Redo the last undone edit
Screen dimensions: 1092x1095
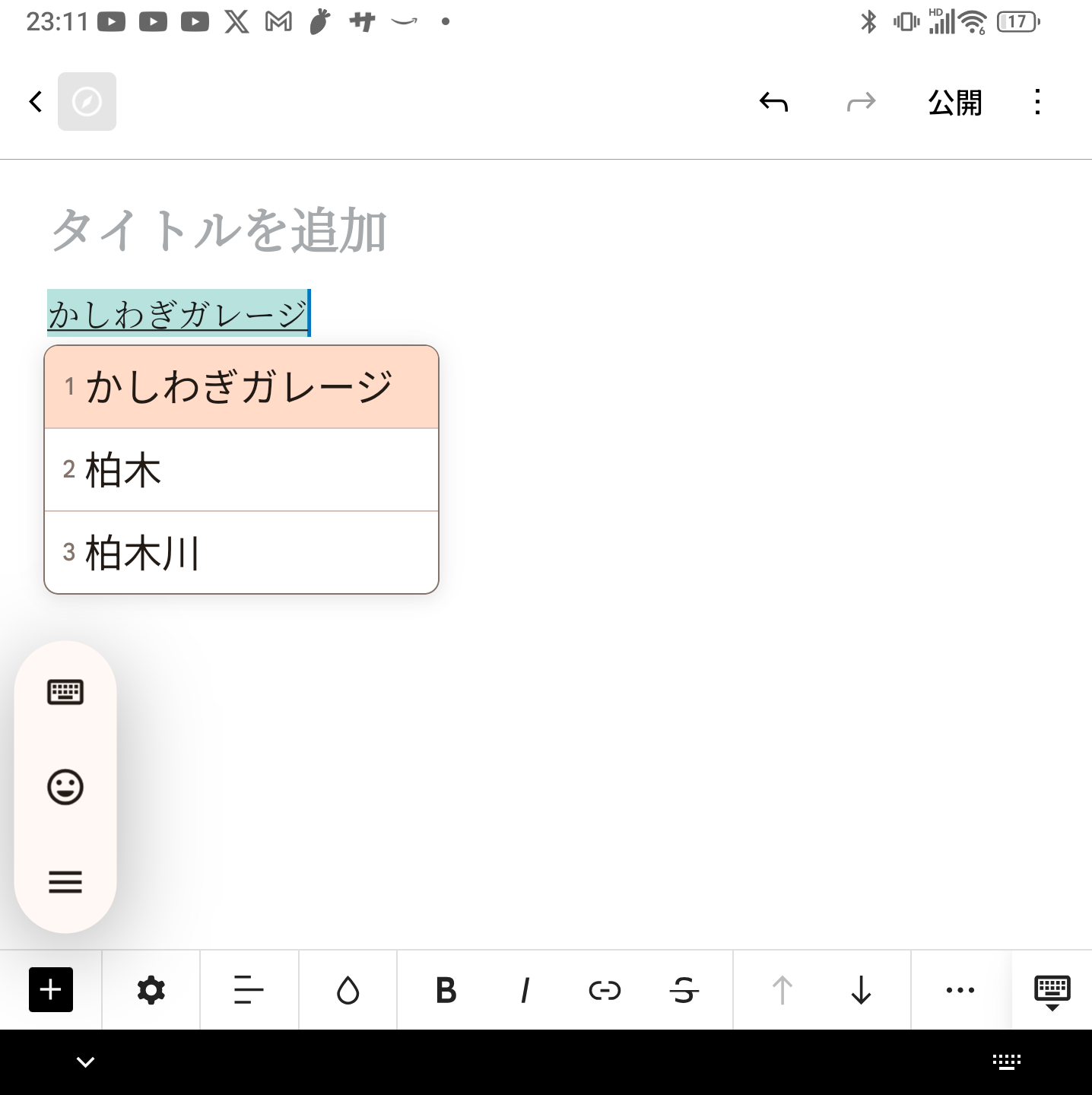coord(861,102)
